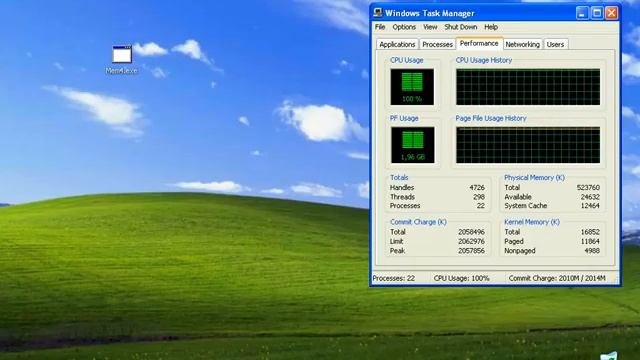Click the CPU Usage History graph
The height and width of the screenshot is (360, 640).
click(528, 87)
